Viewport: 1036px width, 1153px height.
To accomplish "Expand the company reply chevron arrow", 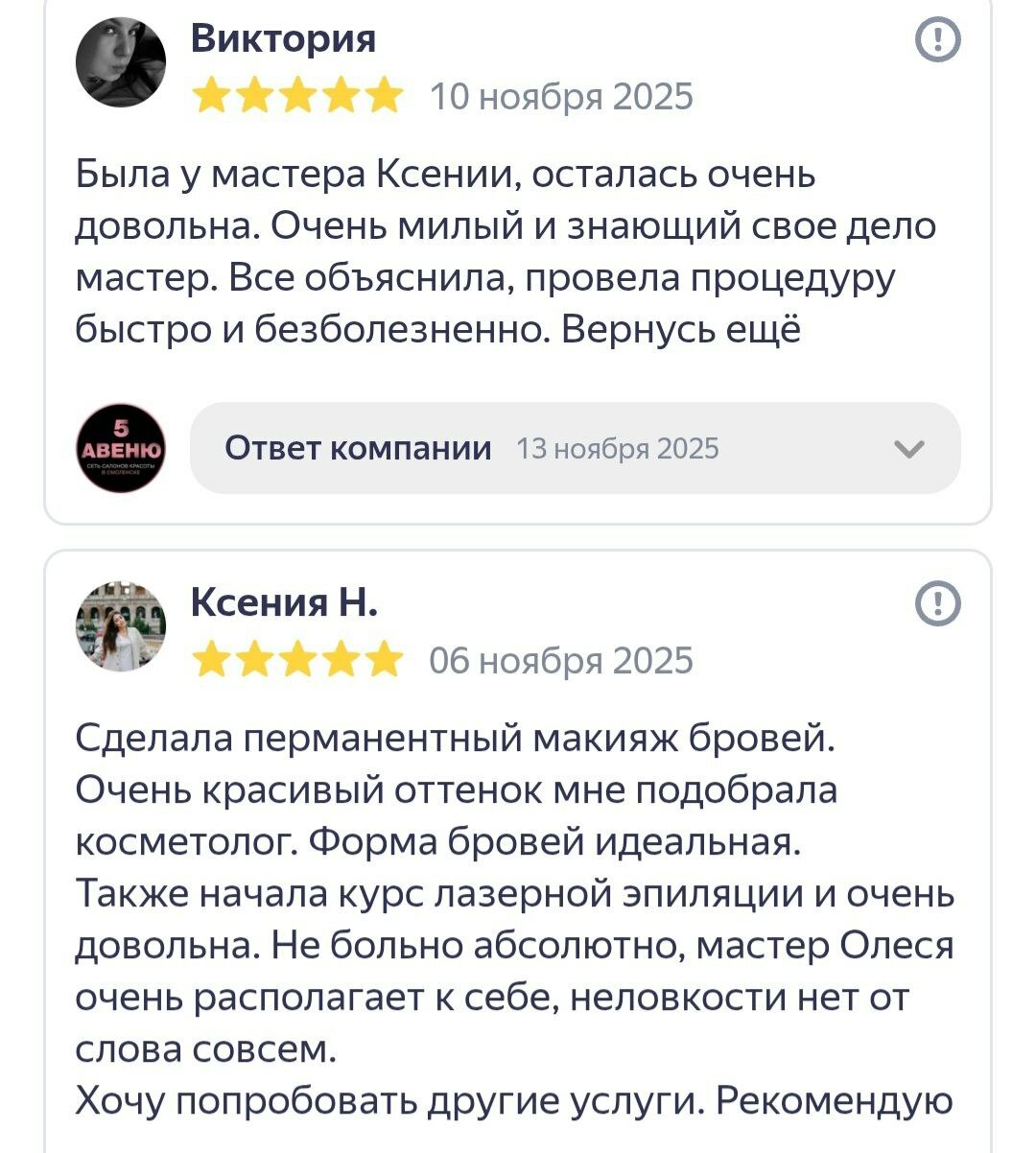I will point(908,449).
